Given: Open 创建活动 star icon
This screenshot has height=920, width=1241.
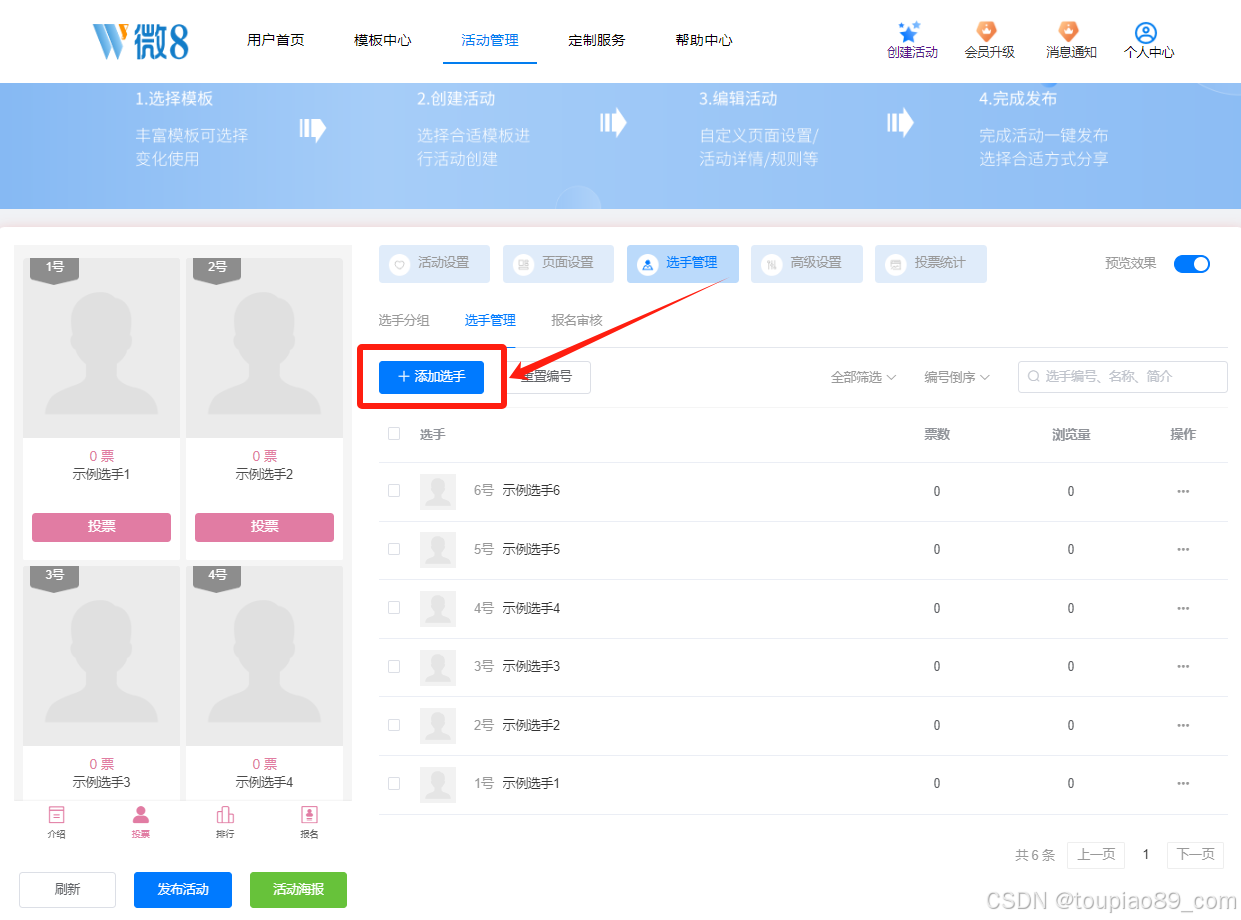Looking at the screenshot, I should (909, 32).
